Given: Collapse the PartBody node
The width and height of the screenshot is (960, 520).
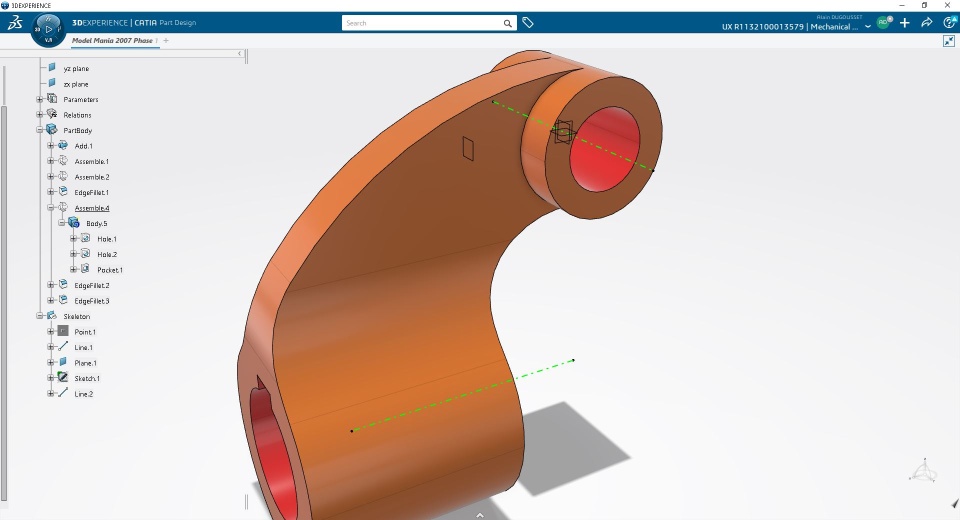Looking at the screenshot, I should [40, 130].
